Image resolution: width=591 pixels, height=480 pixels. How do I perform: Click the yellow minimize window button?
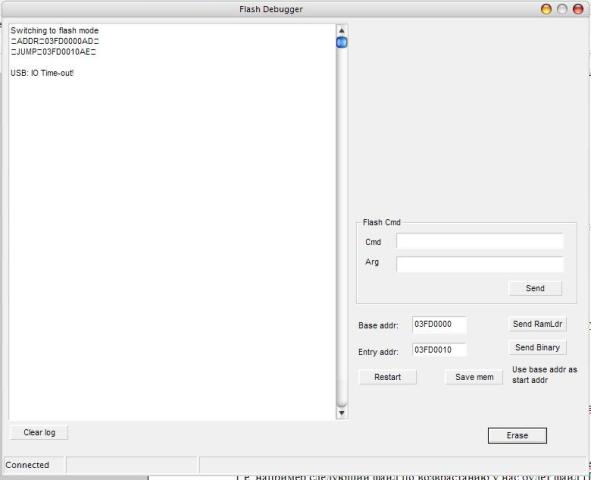546,9
